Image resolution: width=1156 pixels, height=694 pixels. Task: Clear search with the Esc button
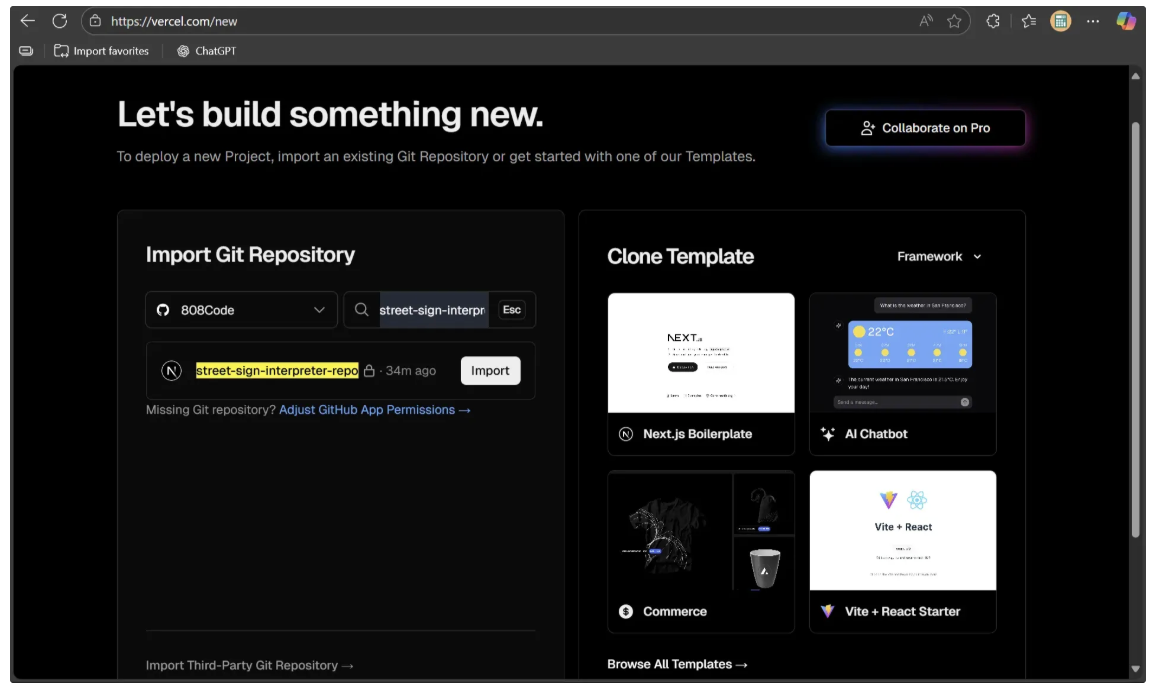(x=512, y=310)
